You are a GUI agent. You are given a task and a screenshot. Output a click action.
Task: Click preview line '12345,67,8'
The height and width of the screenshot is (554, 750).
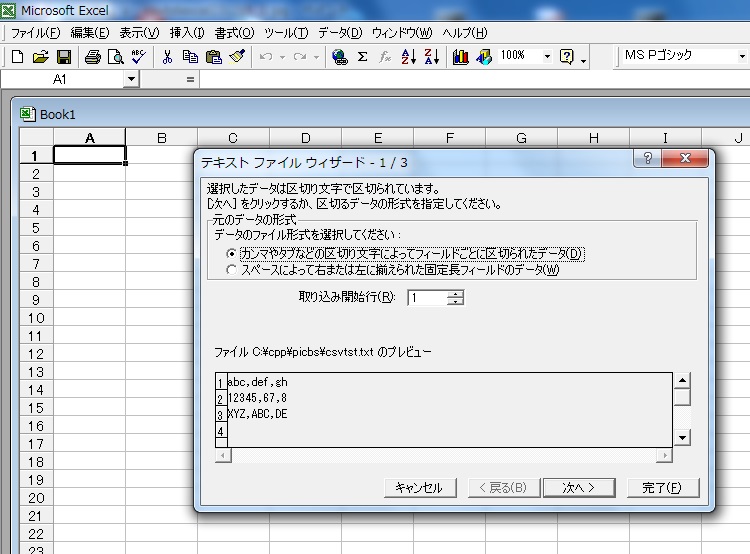coord(257,398)
